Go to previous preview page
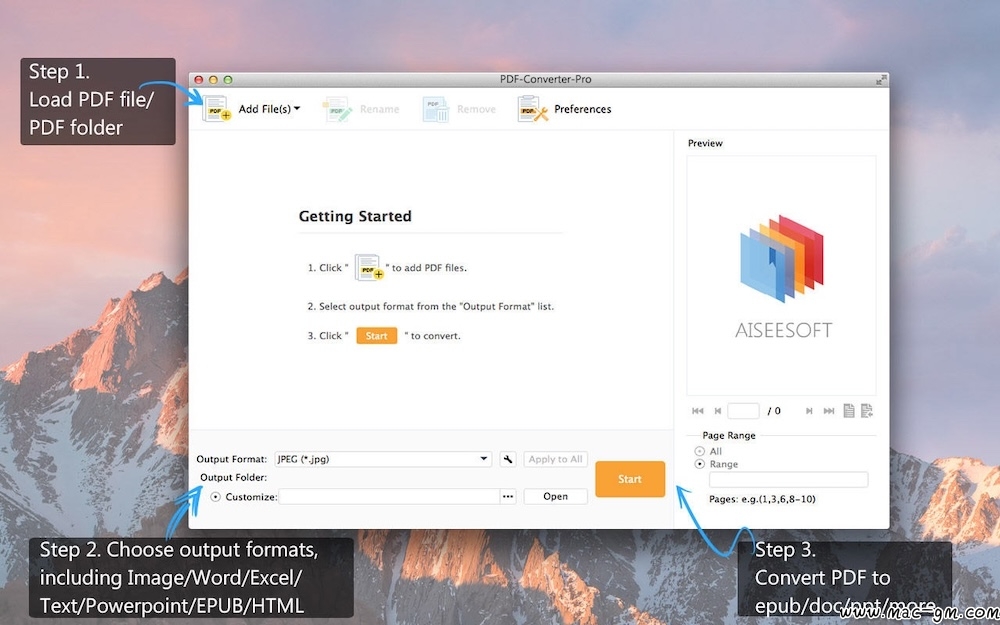 pyautogui.click(x=717, y=411)
